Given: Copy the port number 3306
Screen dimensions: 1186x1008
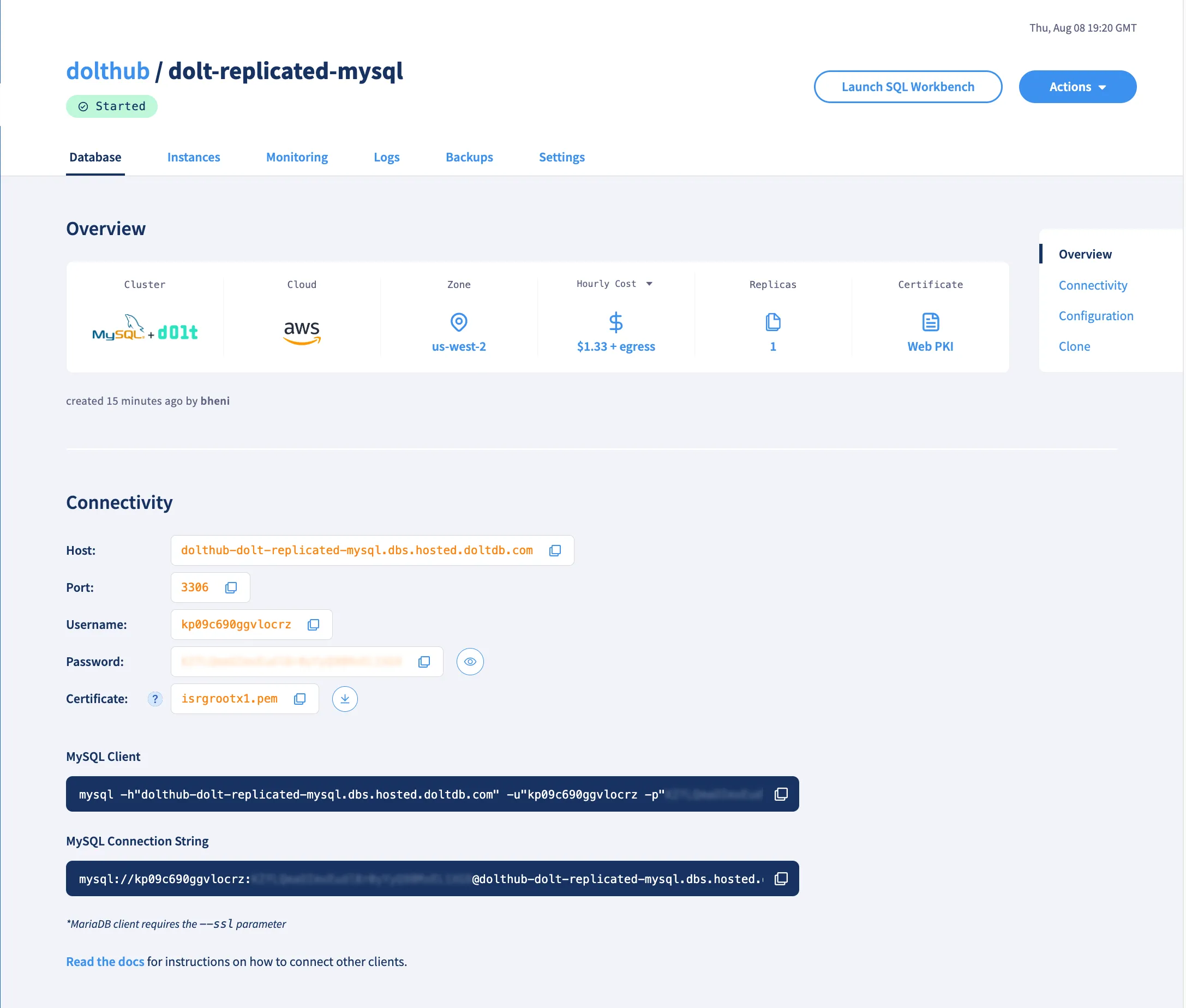Looking at the screenshot, I should (x=231, y=587).
